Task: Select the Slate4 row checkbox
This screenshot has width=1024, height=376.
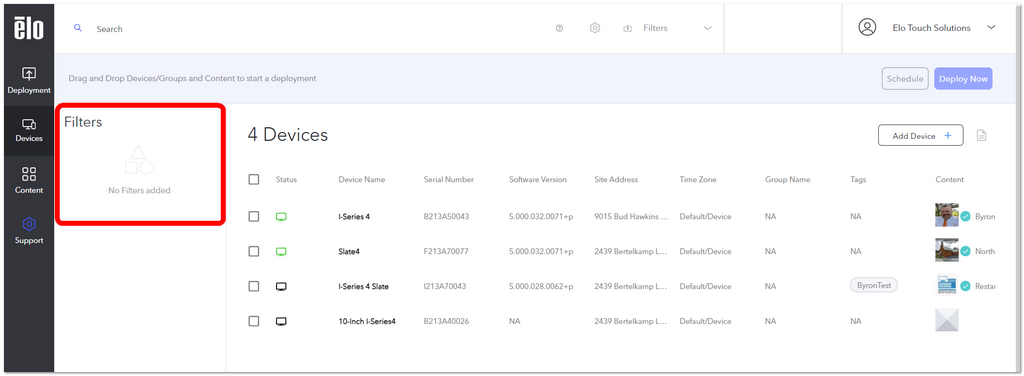Action: 254,251
